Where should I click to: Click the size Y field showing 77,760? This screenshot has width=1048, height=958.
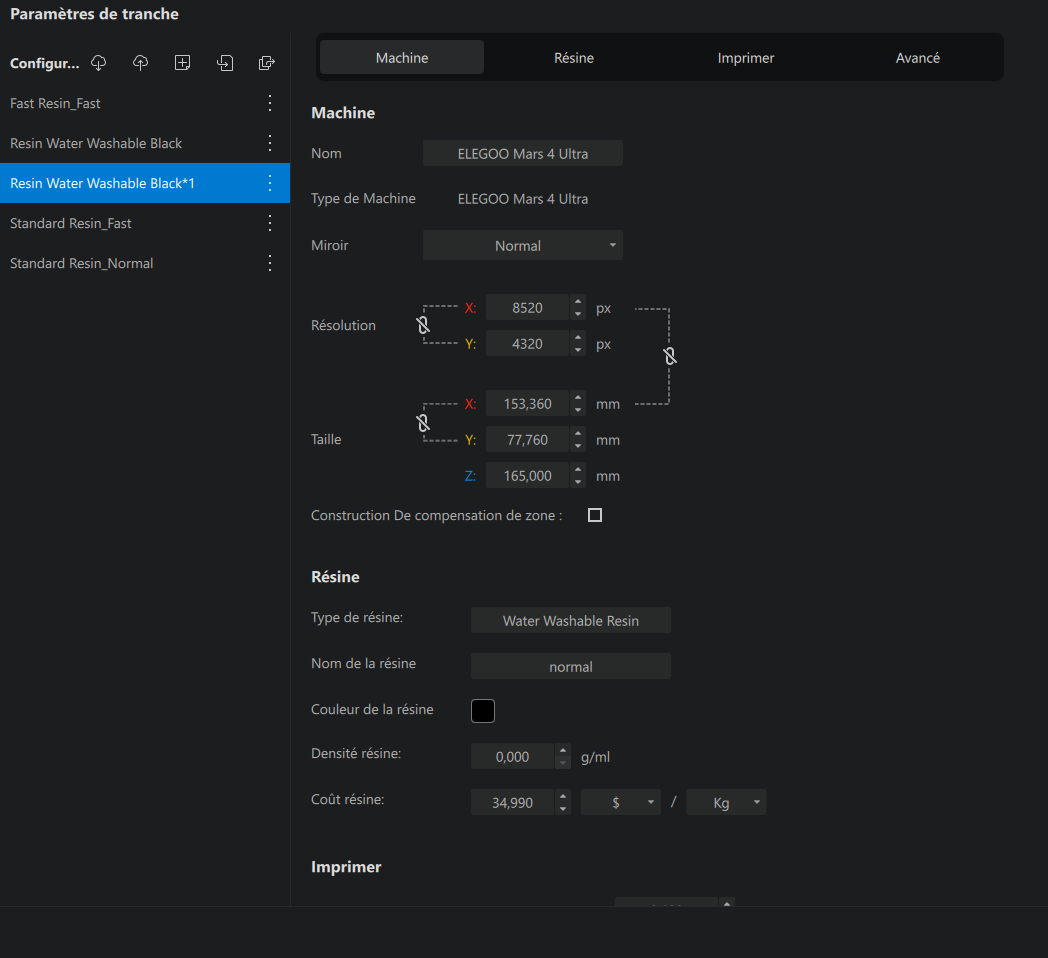pos(527,440)
